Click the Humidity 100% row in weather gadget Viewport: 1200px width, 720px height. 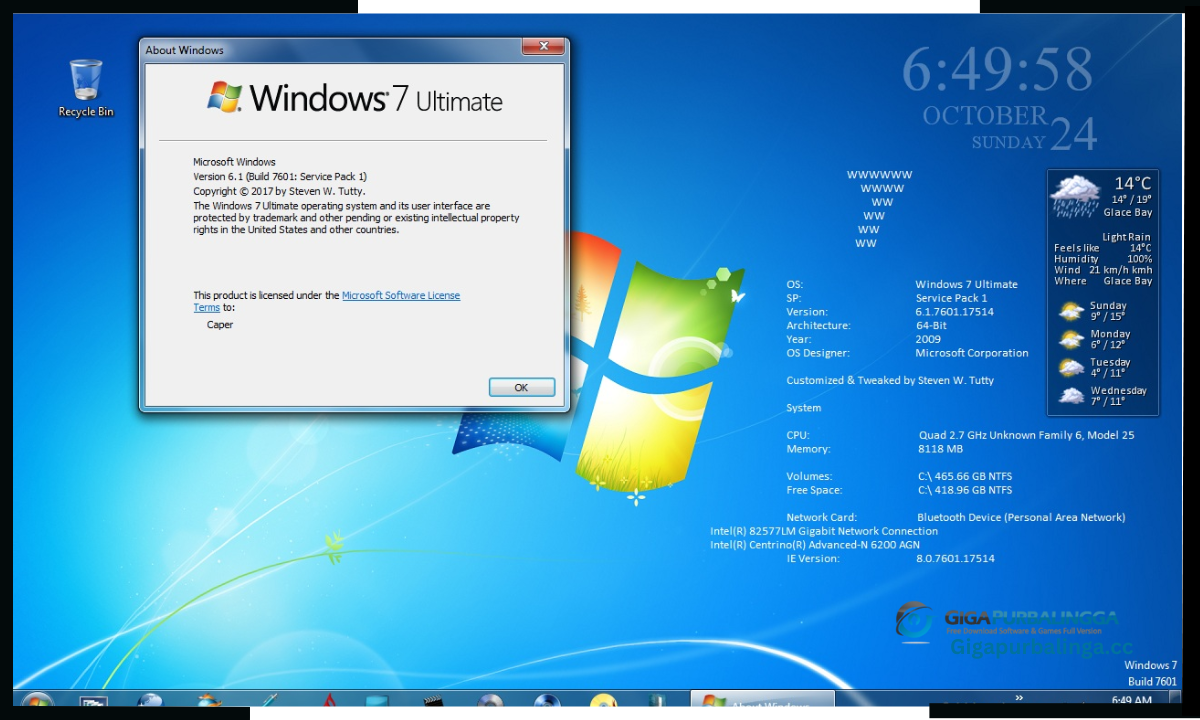click(1103, 259)
